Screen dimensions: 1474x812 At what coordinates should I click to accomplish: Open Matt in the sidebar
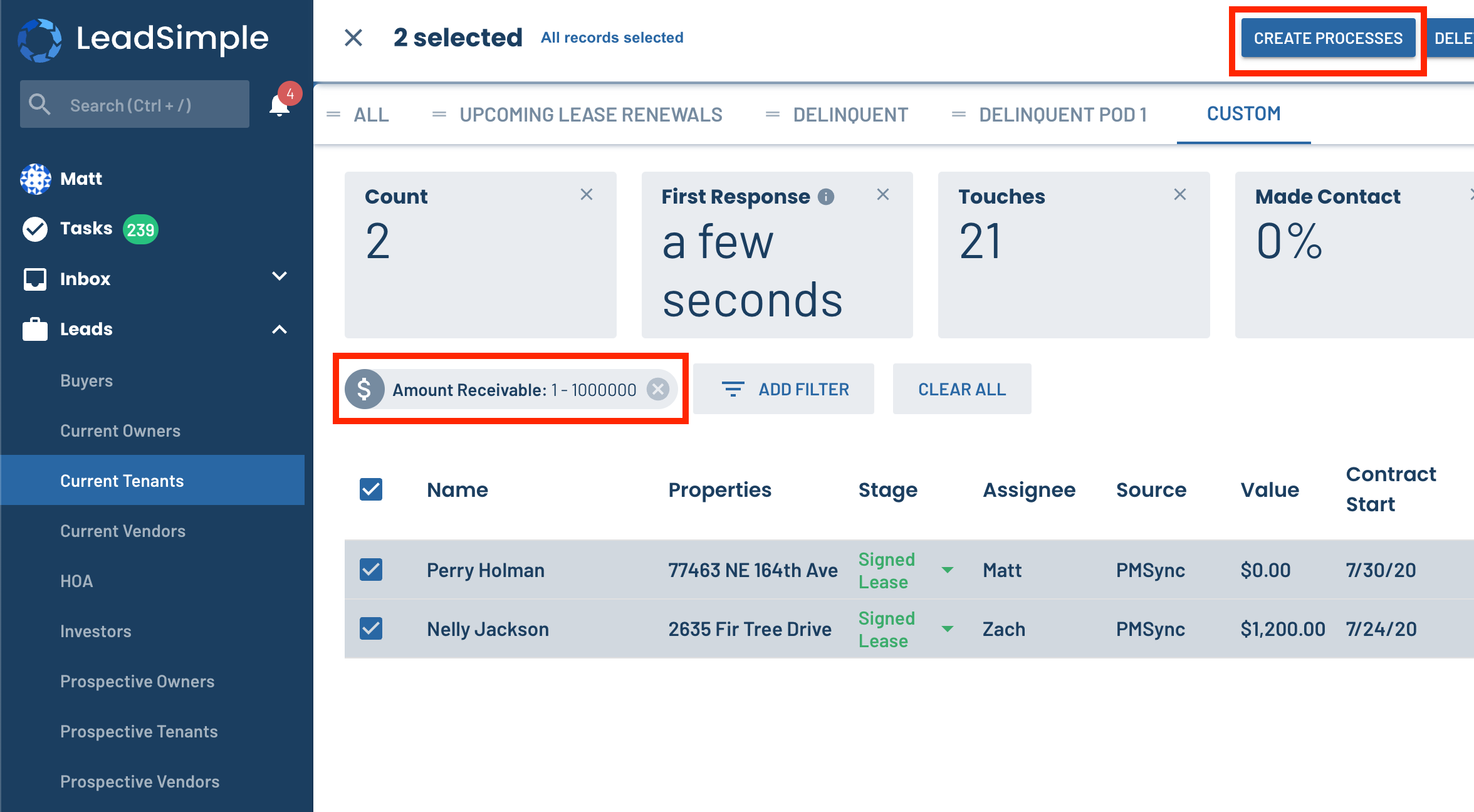pos(81,179)
